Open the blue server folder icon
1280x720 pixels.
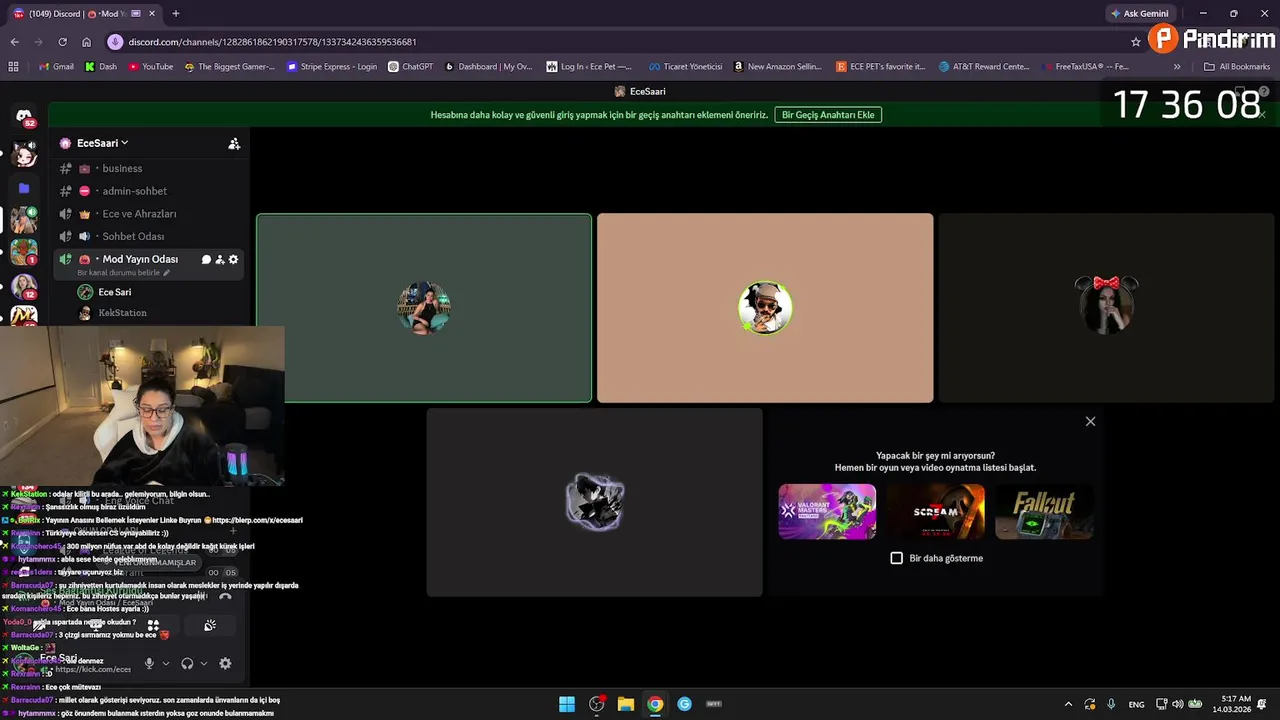click(24, 188)
